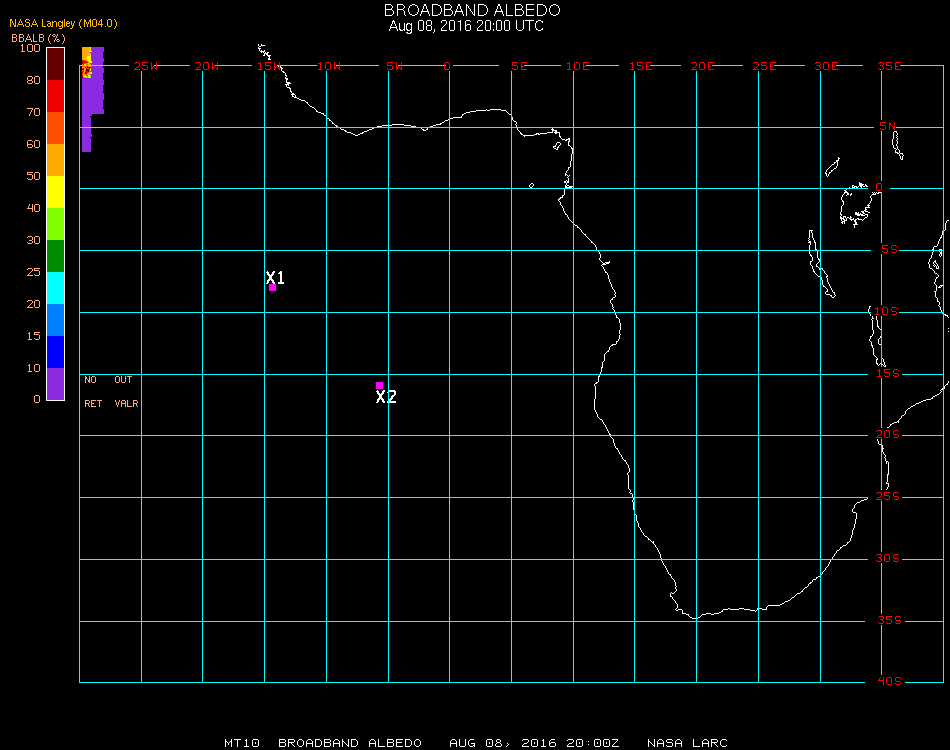Click the BROADBAND ALBEDO title
This screenshot has width=950, height=750.
(472, 10)
